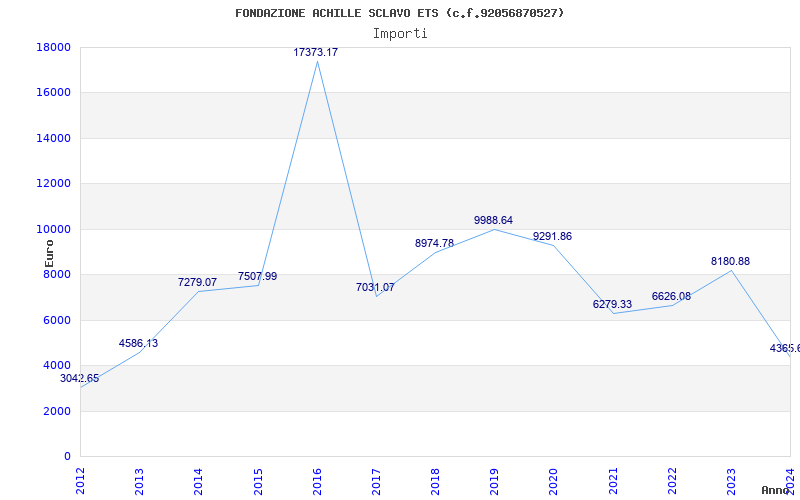The width and height of the screenshot is (800, 500).
Task: Click y-axis tick 18000
Action: click(53, 47)
